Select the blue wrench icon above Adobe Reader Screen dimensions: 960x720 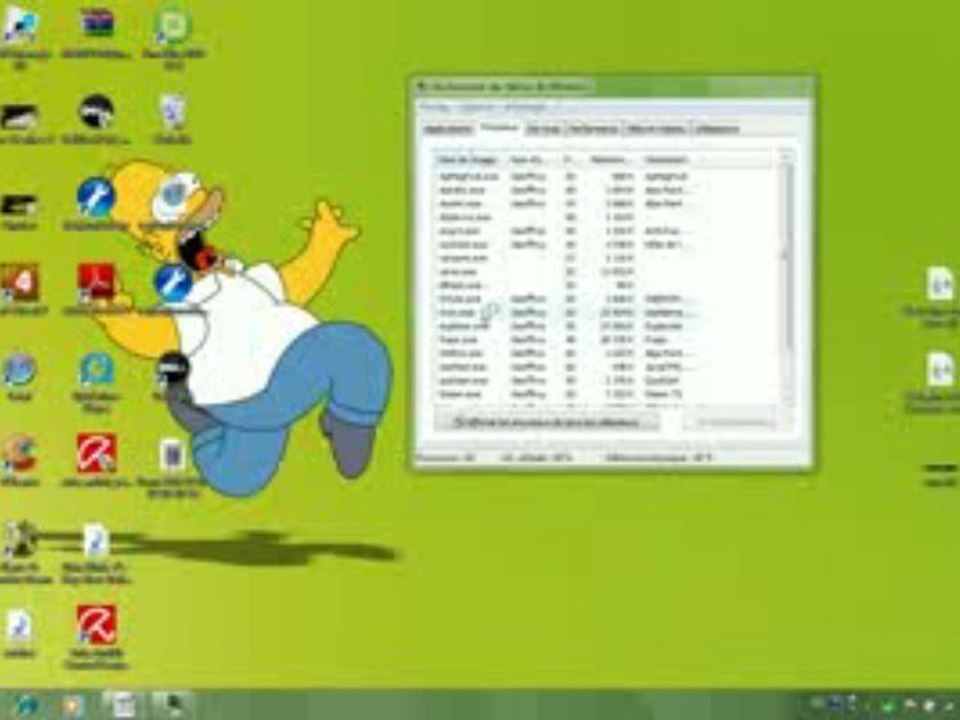point(96,197)
